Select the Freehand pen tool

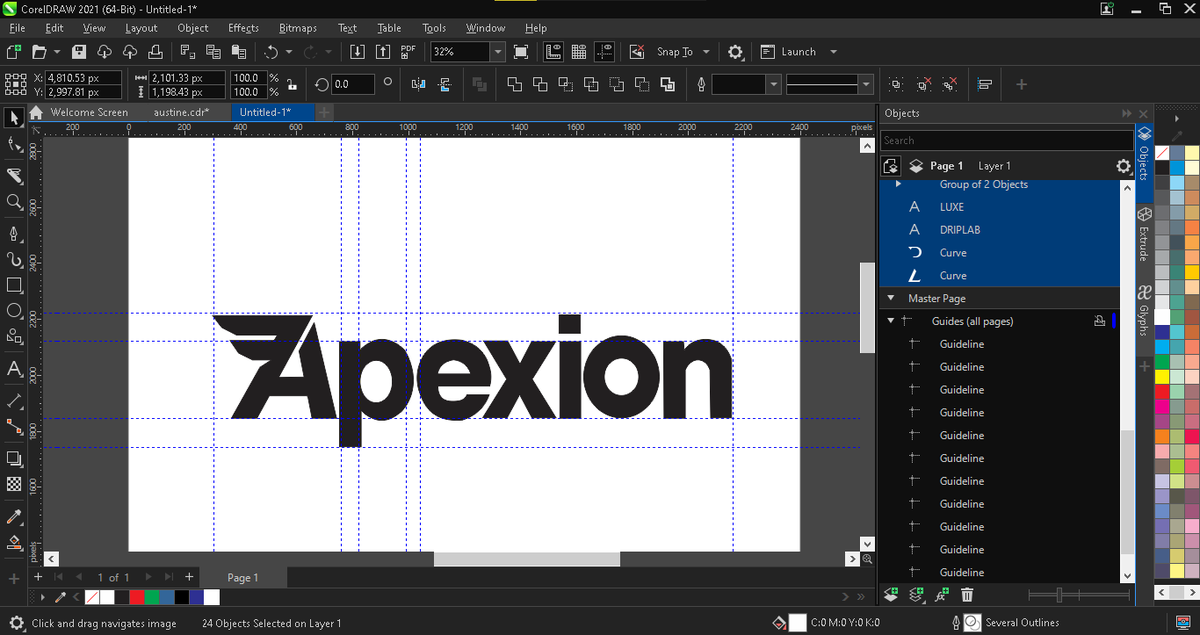point(14,233)
